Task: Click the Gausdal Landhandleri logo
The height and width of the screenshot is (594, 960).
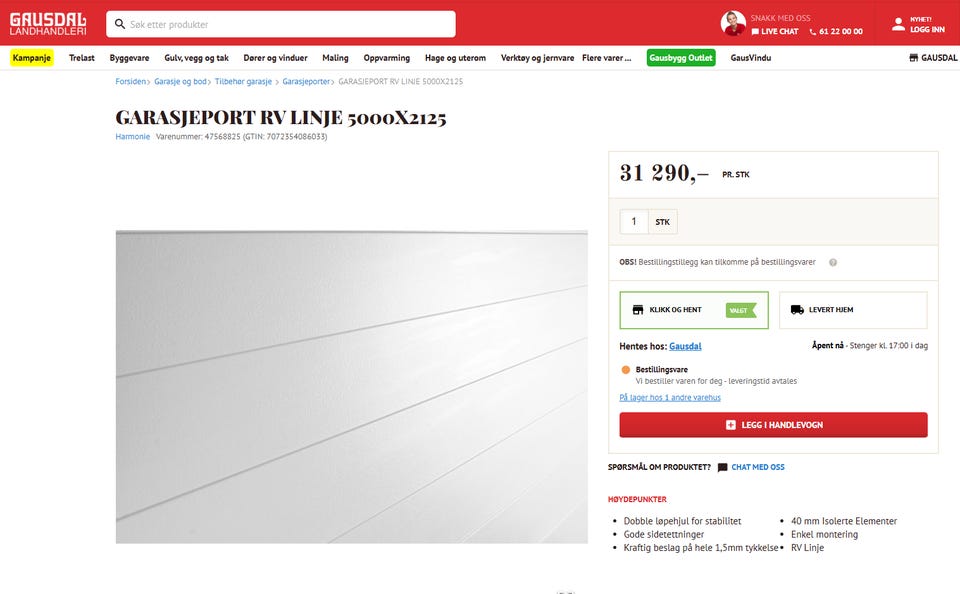Action: pyautogui.click(x=48, y=24)
